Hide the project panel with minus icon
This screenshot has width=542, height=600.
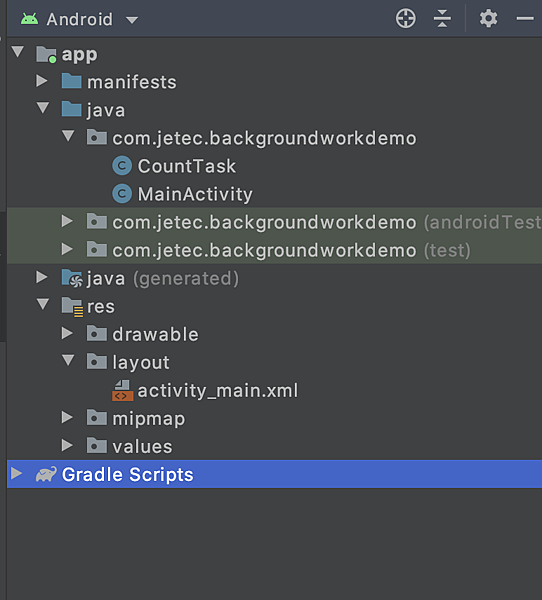525,18
